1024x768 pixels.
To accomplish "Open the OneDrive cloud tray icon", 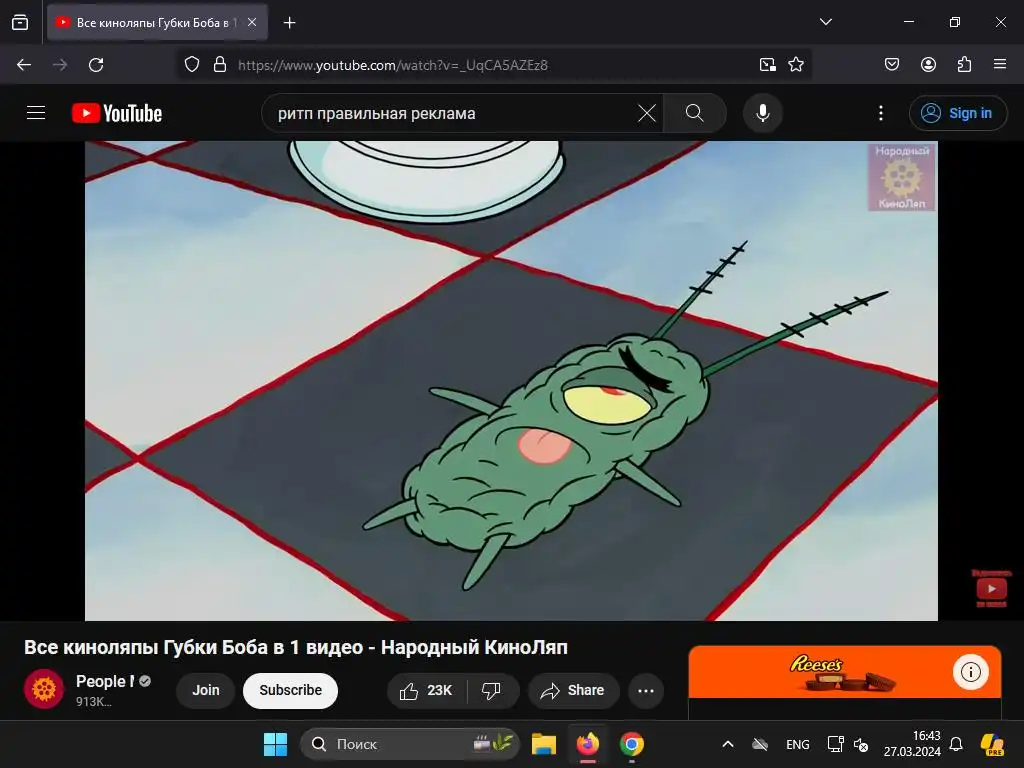I will [760, 744].
